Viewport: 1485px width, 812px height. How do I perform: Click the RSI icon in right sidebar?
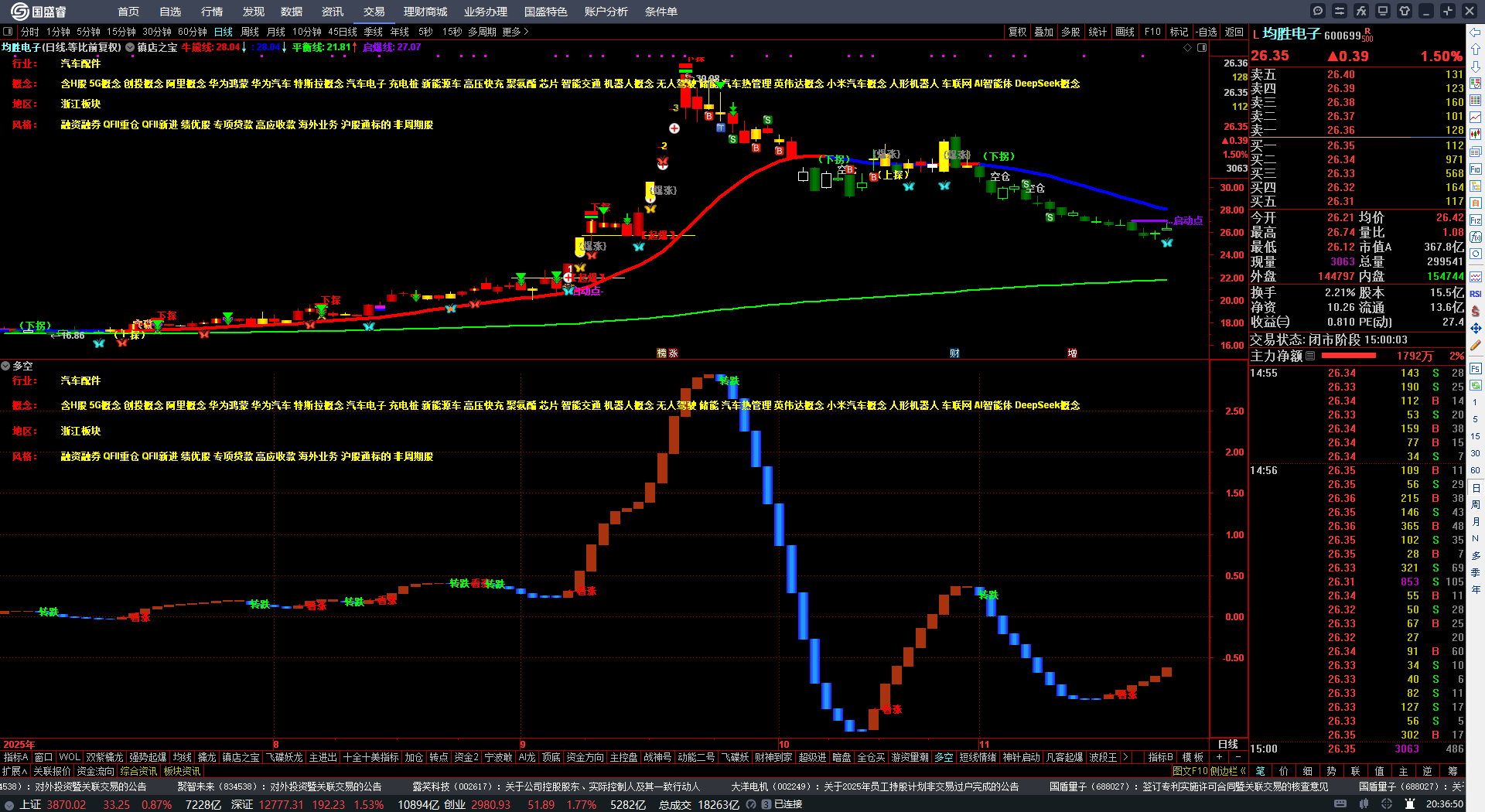coord(1476,294)
